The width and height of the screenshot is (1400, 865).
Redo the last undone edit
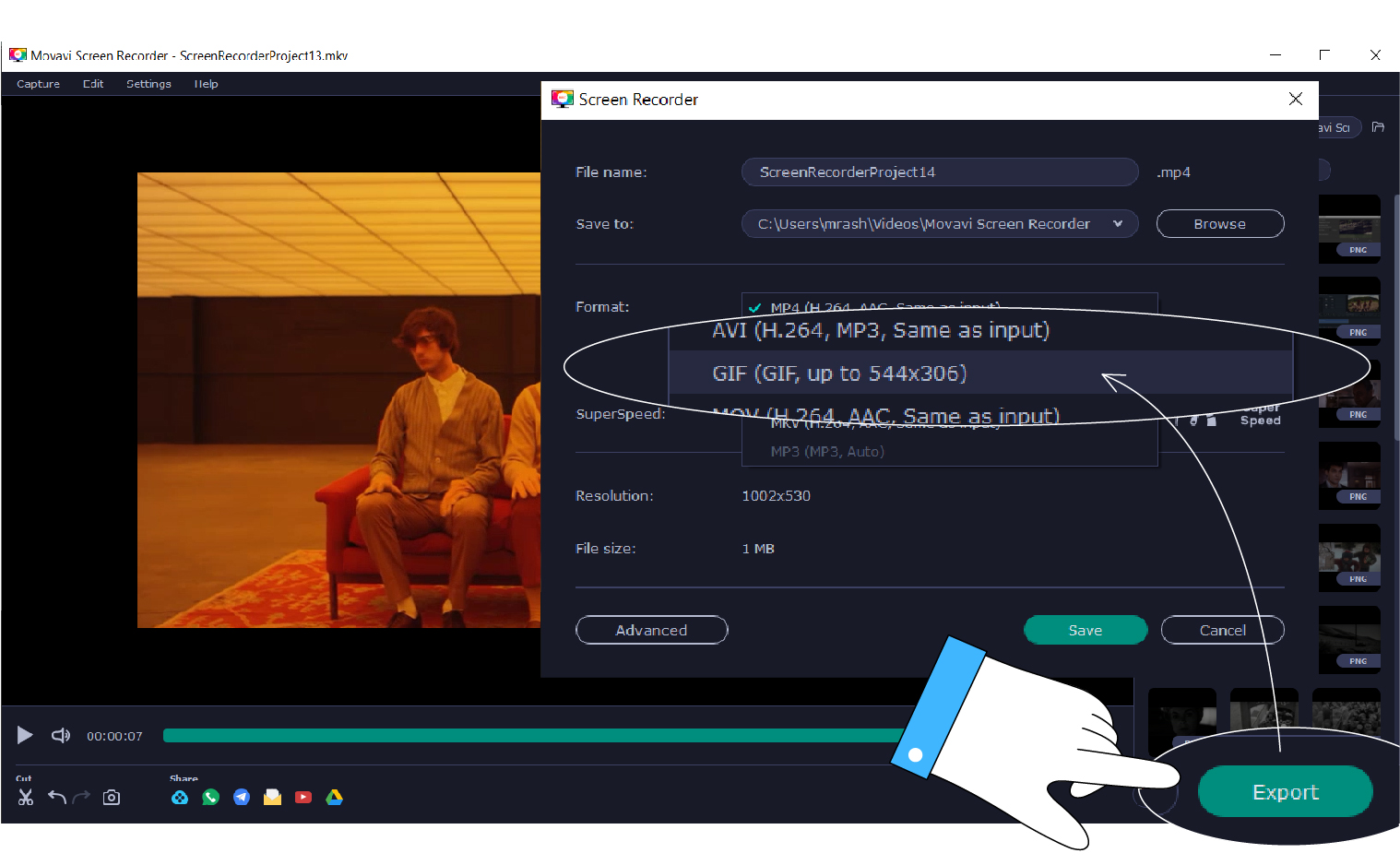pos(81,797)
